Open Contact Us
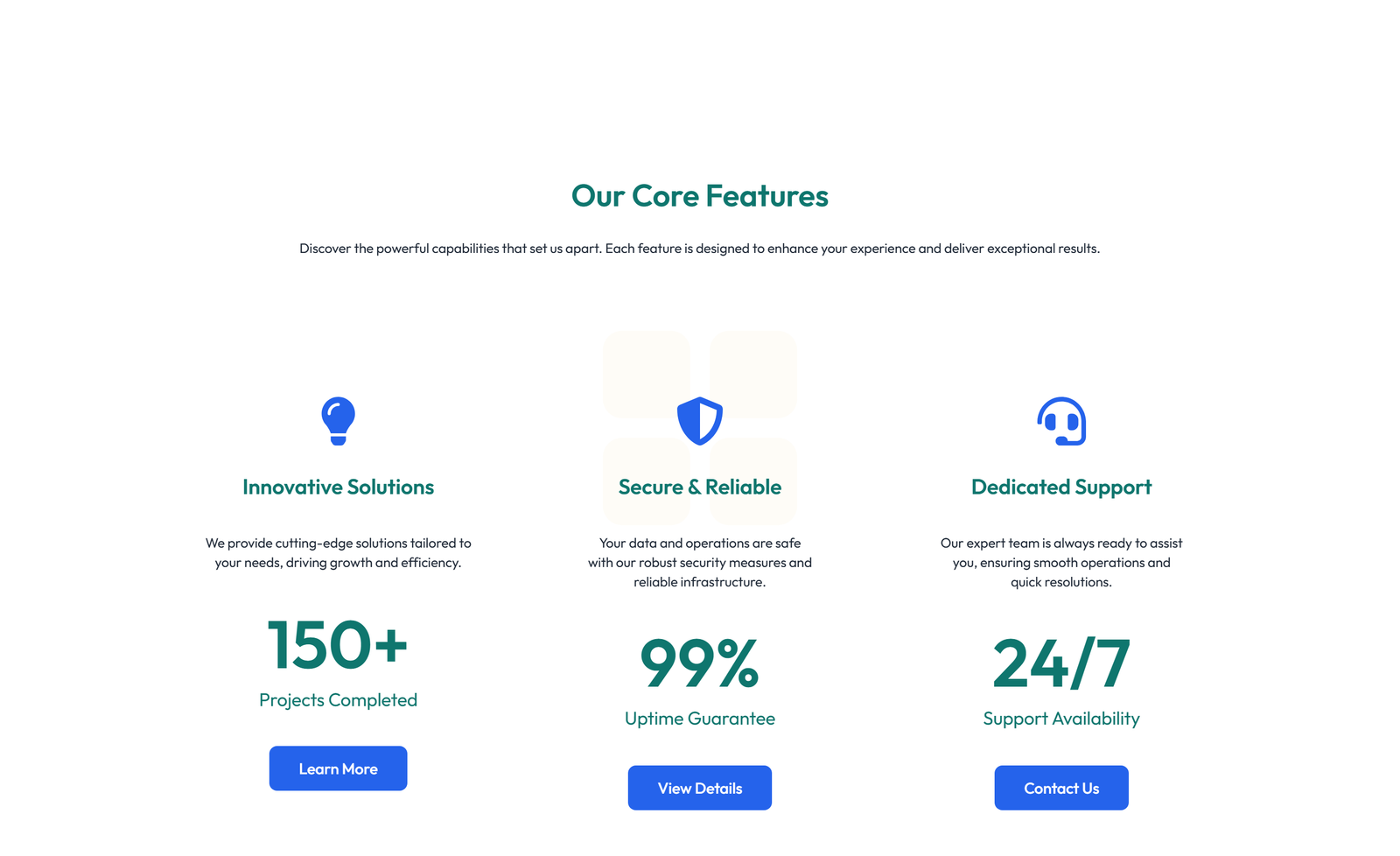This screenshot has height=856, width=1400. click(1060, 787)
